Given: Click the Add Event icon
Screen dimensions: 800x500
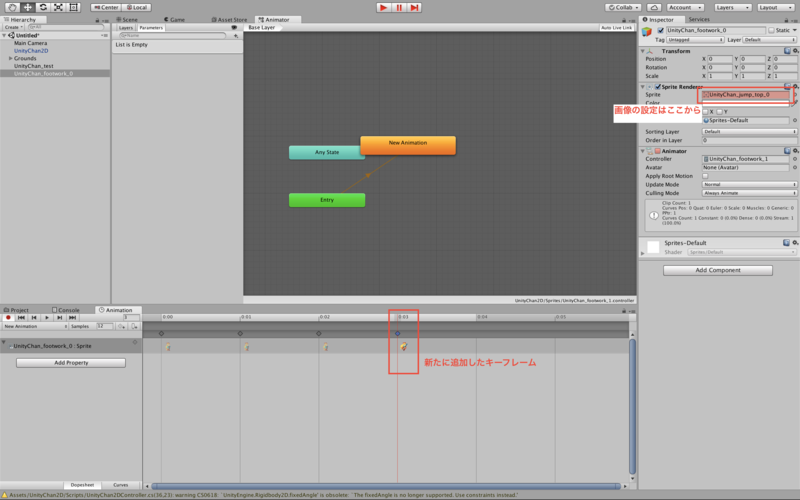Looking at the screenshot, I should pos(134,326).
